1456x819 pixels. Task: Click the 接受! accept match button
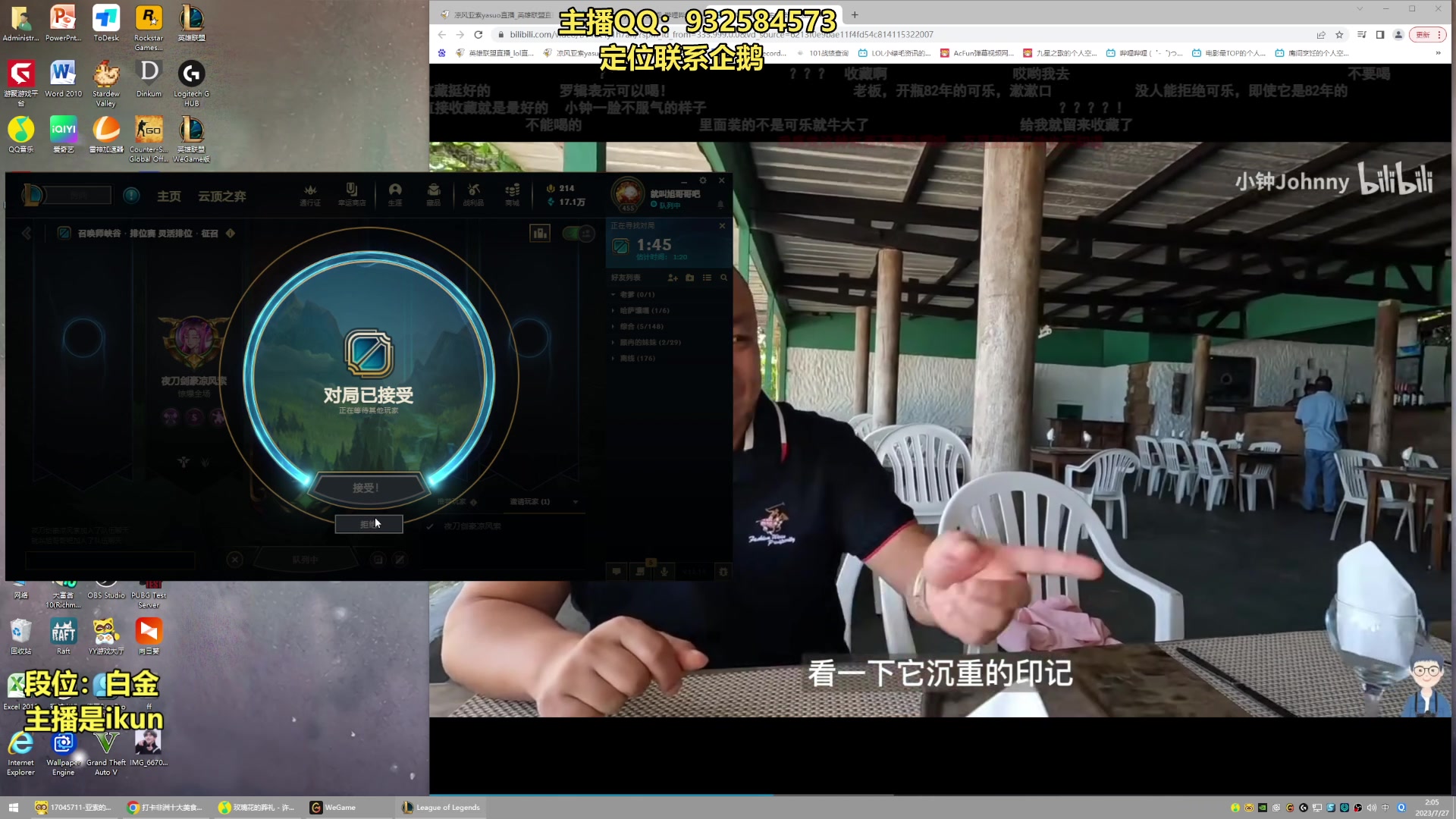coord(368,488)
